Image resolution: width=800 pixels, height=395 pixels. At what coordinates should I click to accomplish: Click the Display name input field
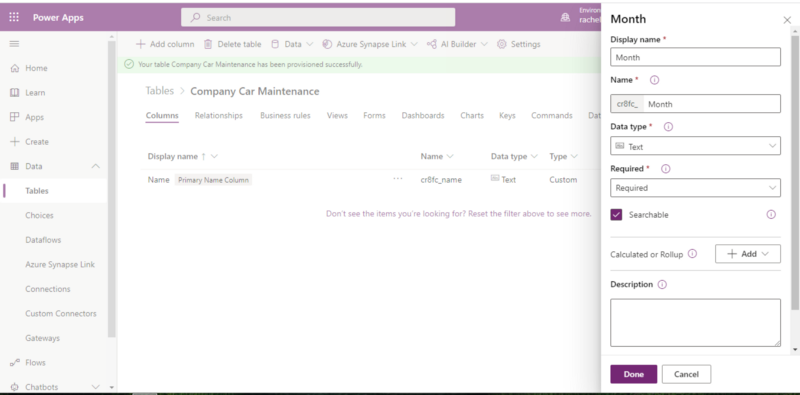click(695, 57)
